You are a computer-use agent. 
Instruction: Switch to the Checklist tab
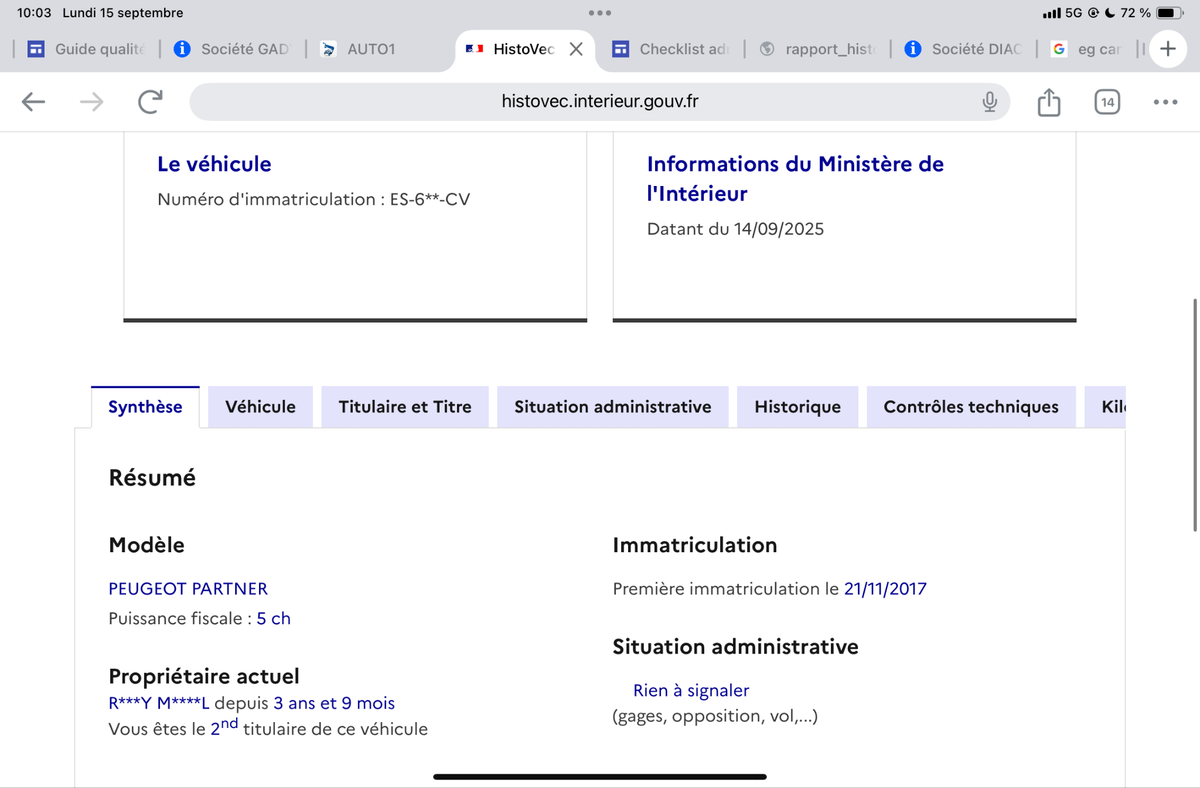point(670,48)
